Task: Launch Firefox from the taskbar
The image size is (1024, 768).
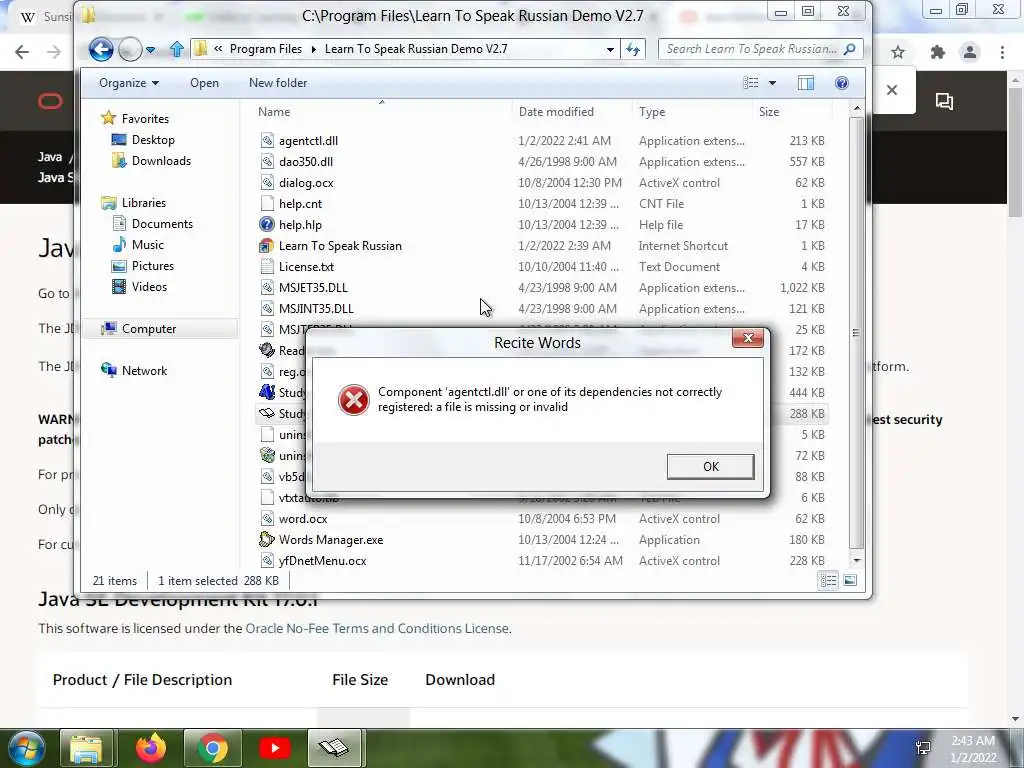Action: coord(151,748)
